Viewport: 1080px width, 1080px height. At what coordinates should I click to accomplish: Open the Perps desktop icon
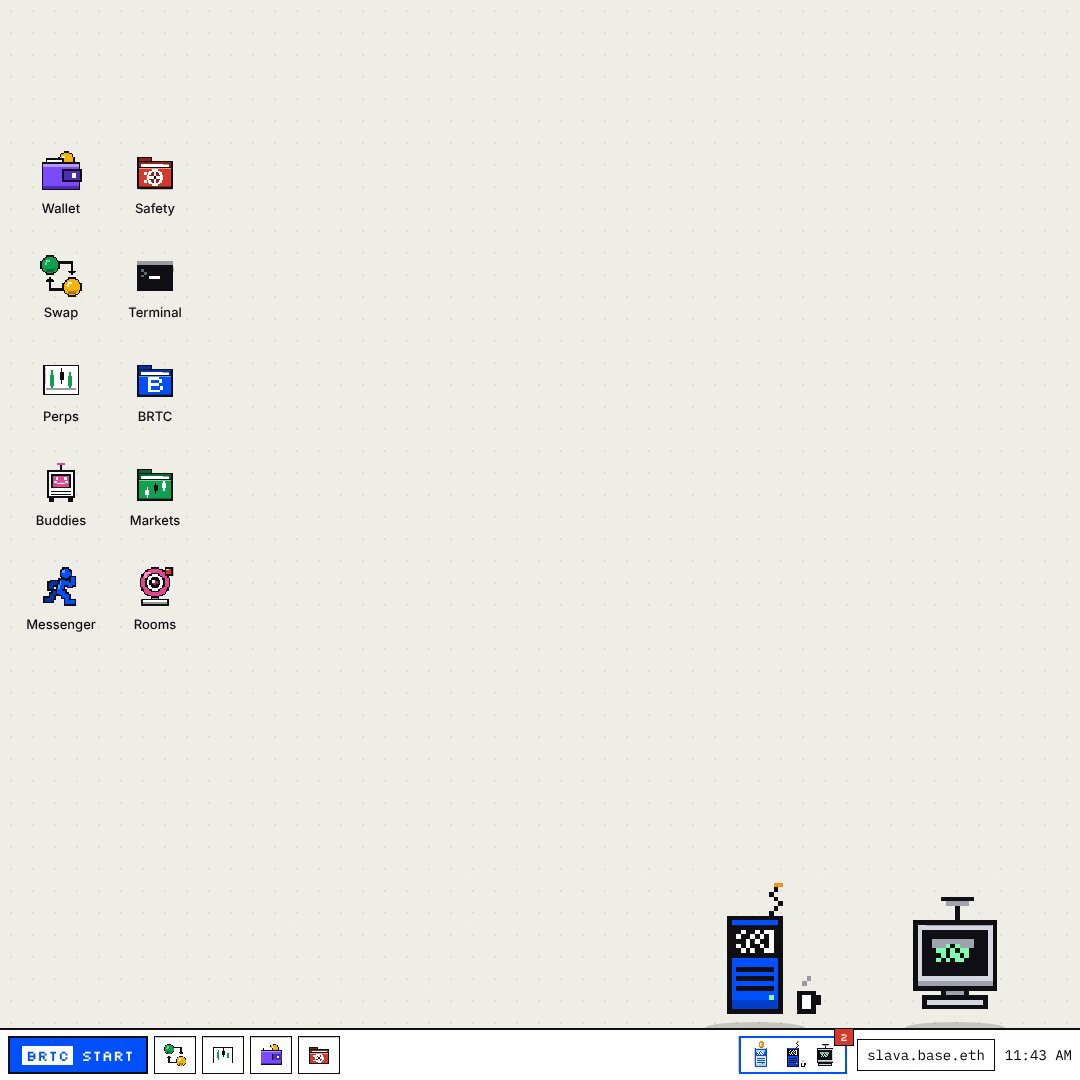[x=61, y=380]
